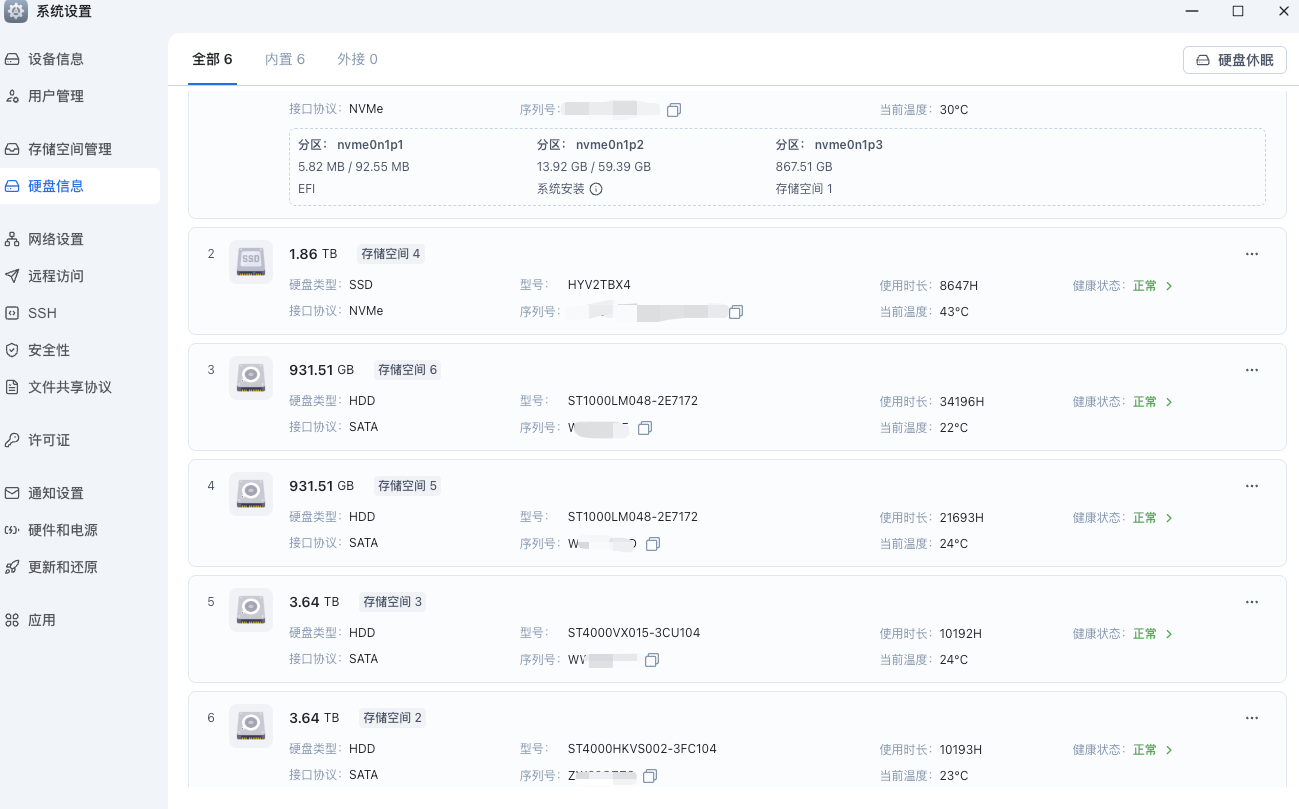The image size is (1299, 809).
Task: Go to 存储空间管理 in the sidebar
Action: click(72, 148)
